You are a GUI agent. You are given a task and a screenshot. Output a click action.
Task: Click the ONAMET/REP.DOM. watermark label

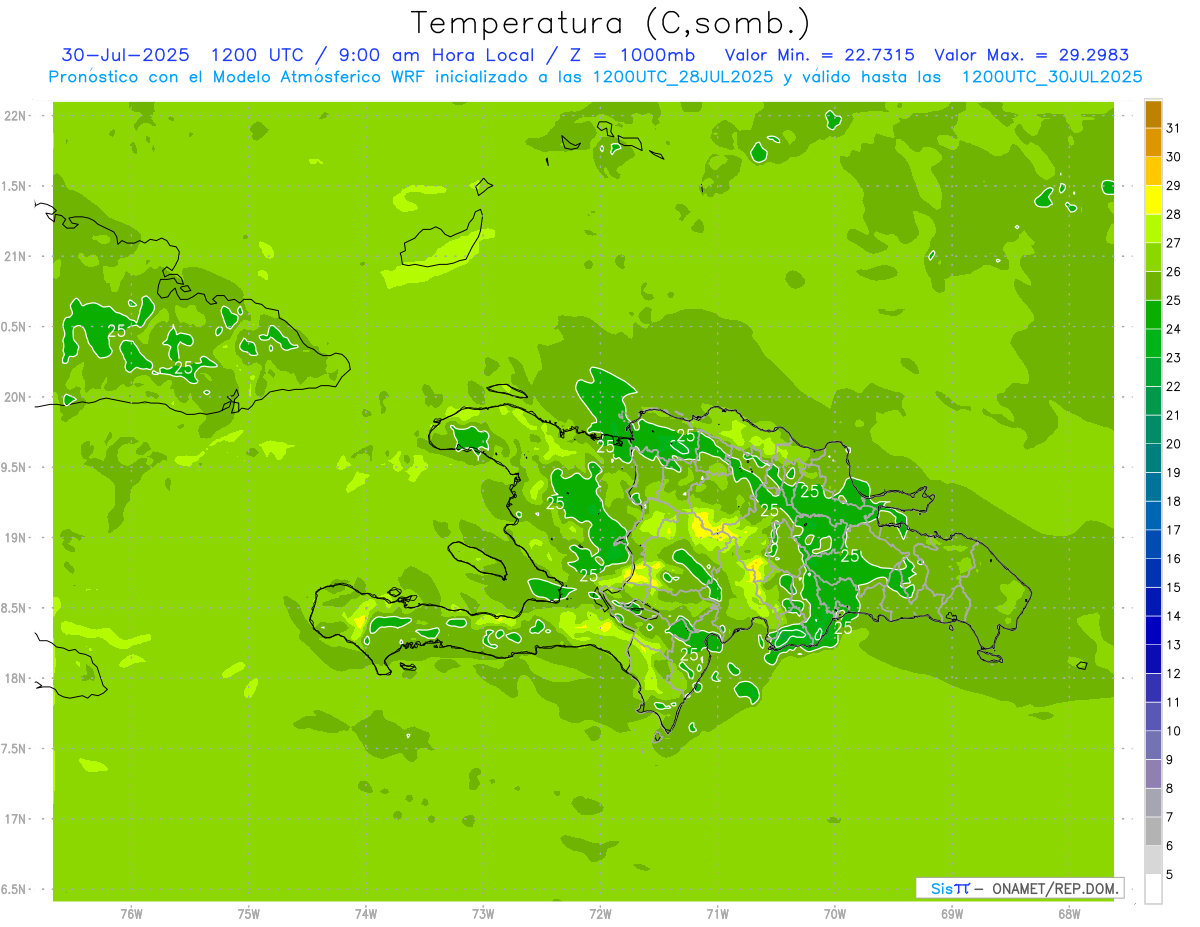click(x=1019, y=888)
